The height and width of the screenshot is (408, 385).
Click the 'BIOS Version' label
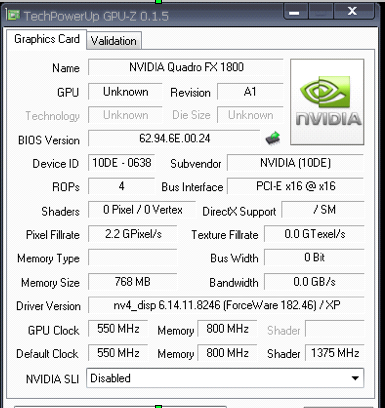49,140
